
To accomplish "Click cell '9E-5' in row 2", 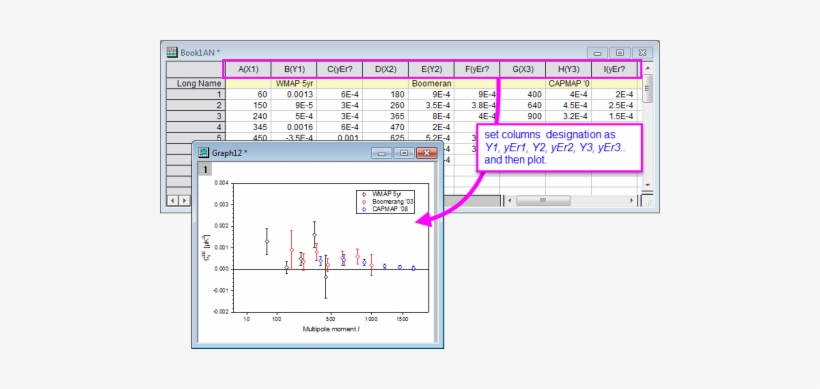I will pyautogui.click(x=294, y=105).
